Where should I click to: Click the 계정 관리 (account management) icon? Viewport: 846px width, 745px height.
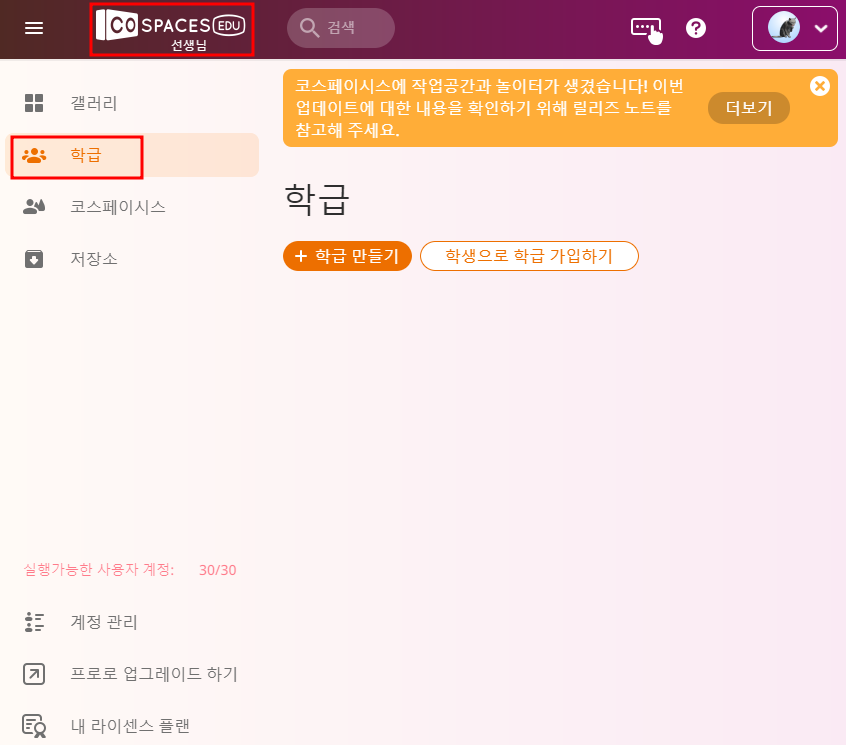pos(33,622)
